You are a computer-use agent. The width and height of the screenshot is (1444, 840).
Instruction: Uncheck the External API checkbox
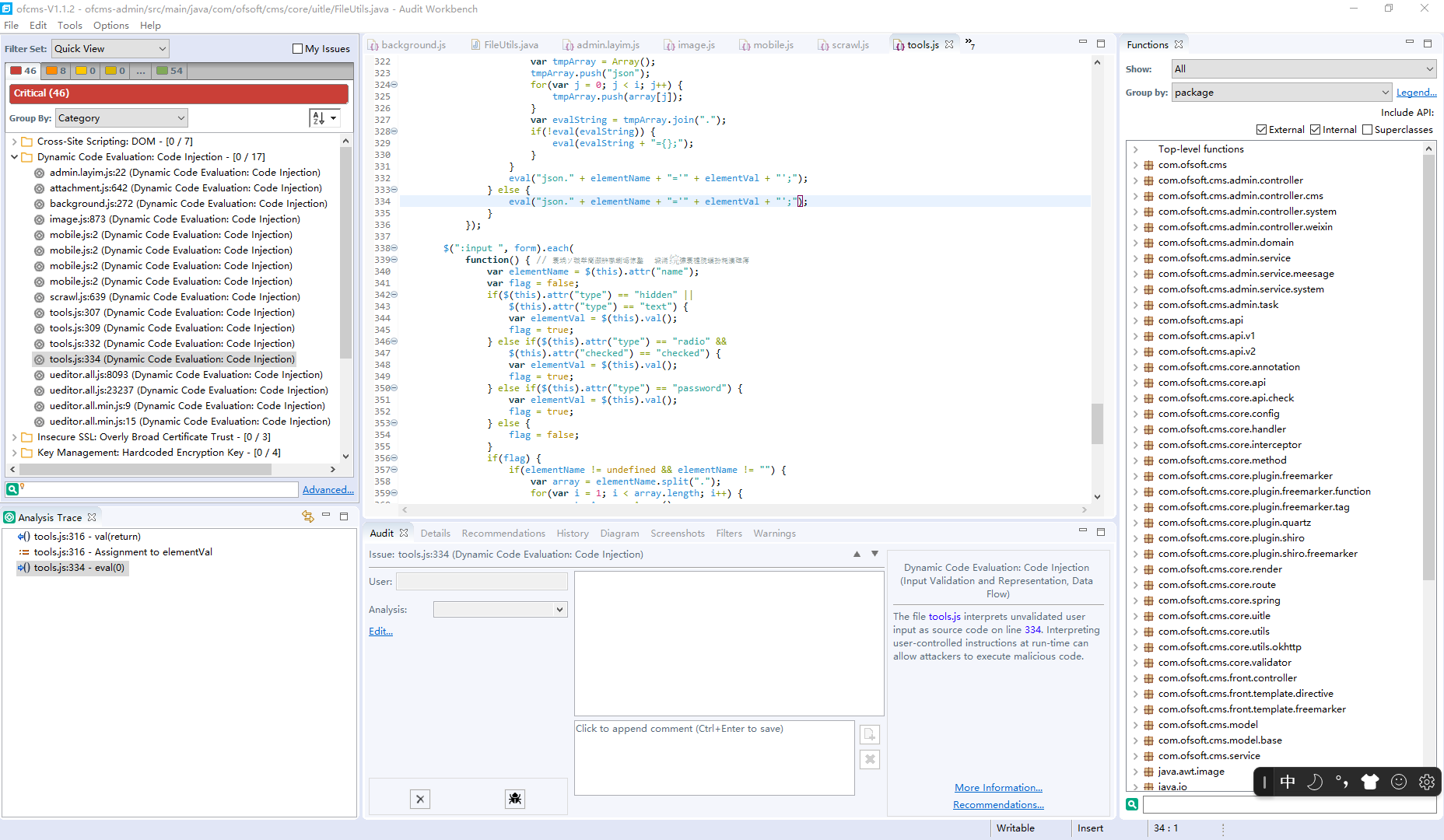[1261, 130]
